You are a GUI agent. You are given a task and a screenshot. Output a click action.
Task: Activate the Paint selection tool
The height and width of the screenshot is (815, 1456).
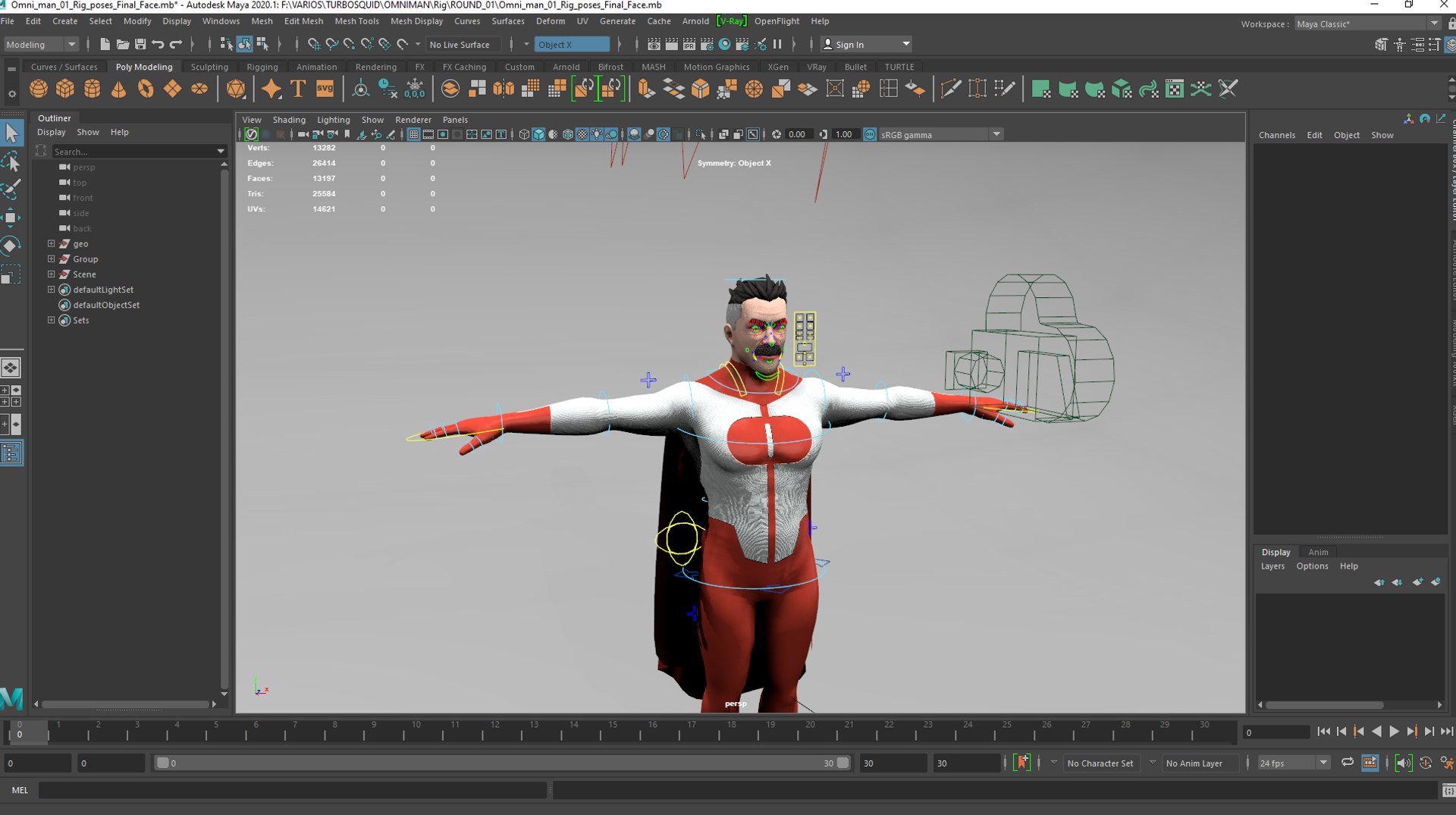(11, 190)
